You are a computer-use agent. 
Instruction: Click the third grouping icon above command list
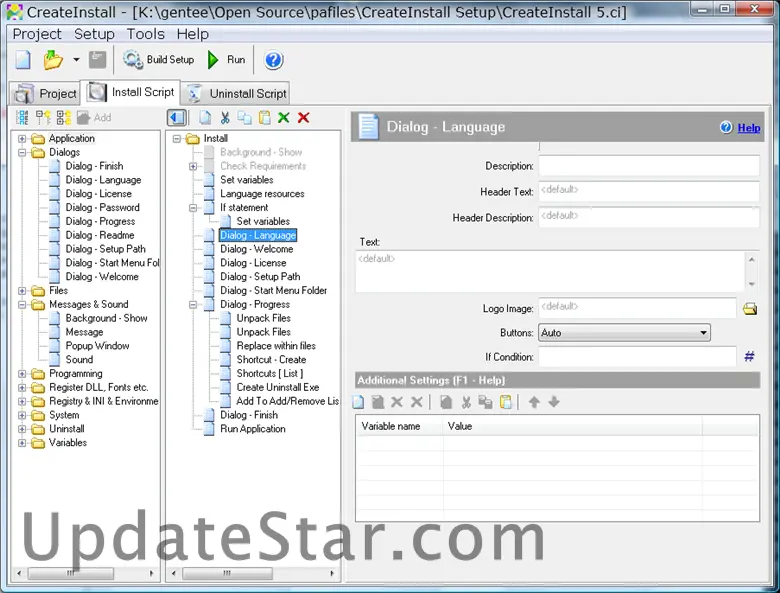tap(64, 117)
